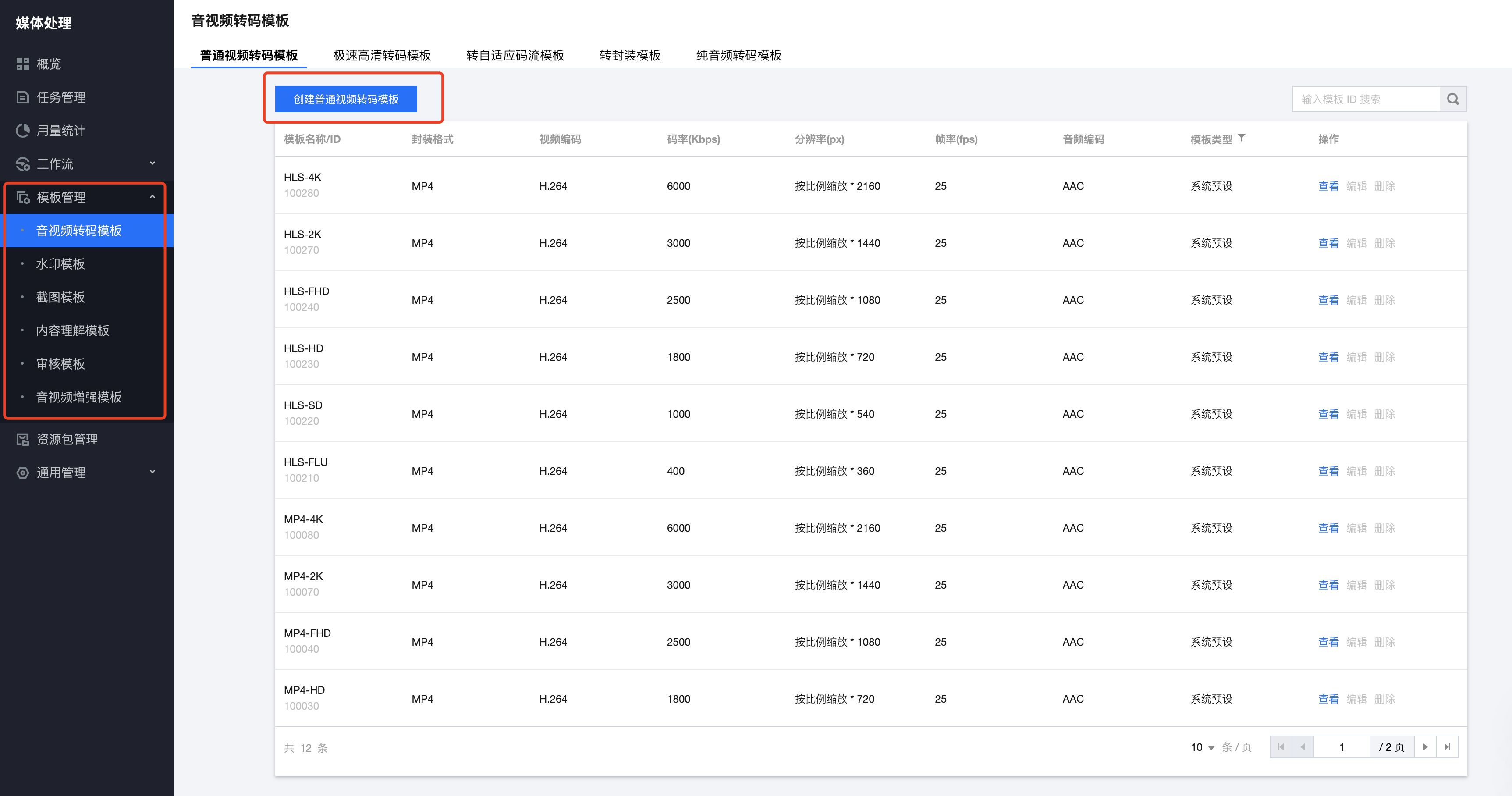
Task: Switch to 转自适应码流模板 tab
Action: click(x=515, y=55)
